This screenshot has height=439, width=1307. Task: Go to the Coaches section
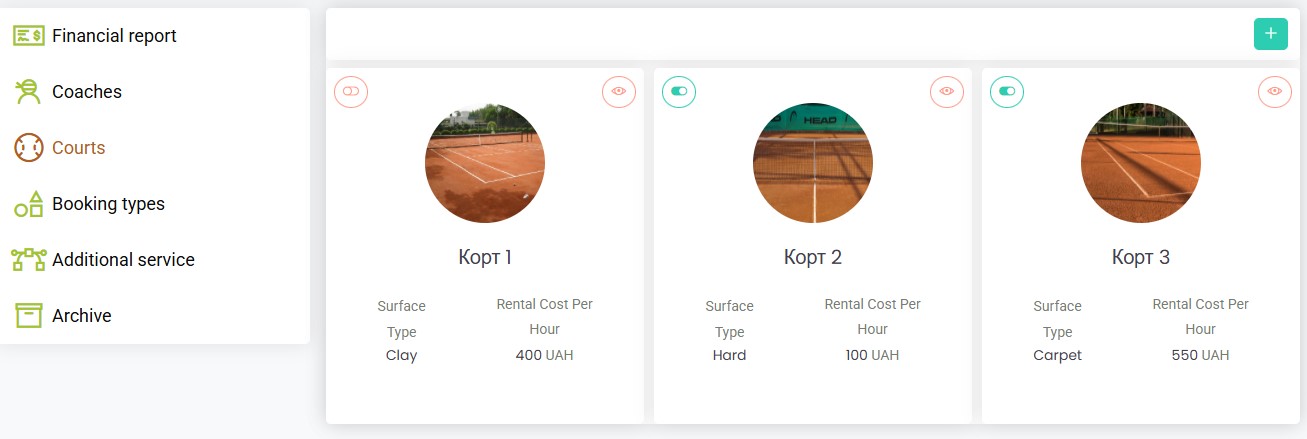coord(87,92)
